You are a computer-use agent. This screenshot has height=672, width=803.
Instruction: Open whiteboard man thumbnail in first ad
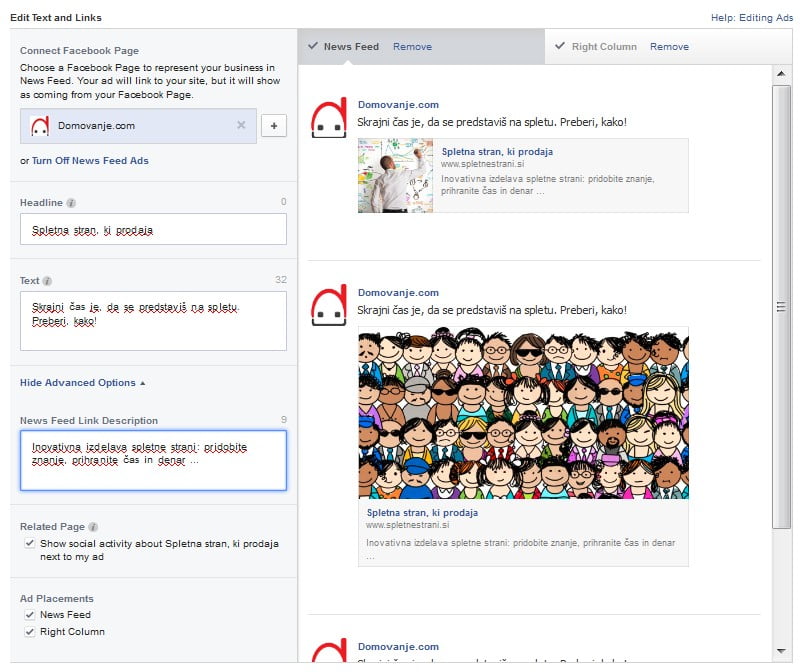(395, 175)
